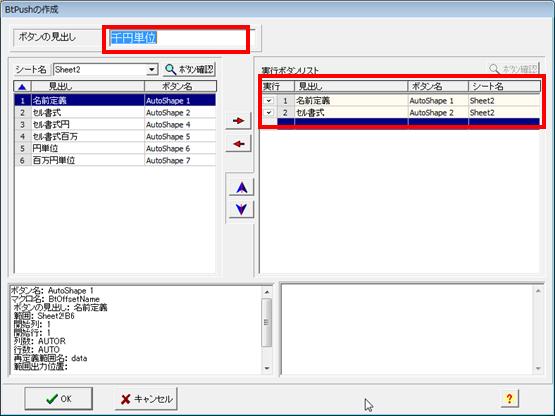Click the magnifier ボタン確認 button beside sheet name
This screenshot has width=555, height=416.
(x=189, y=69)
